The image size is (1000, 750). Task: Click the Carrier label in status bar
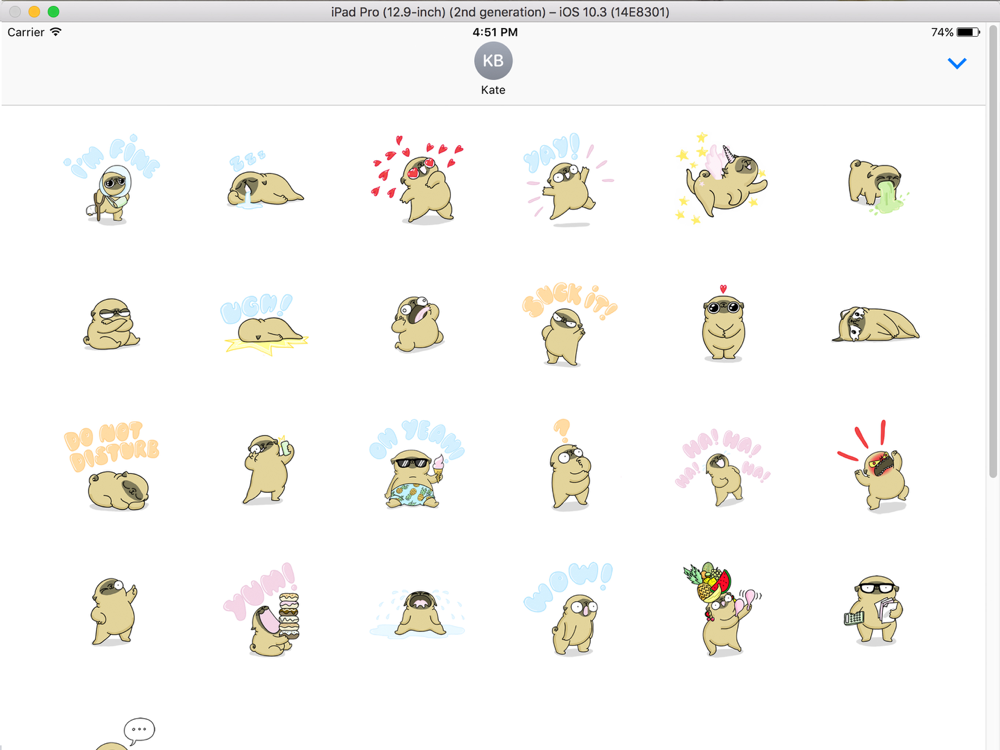26,32
